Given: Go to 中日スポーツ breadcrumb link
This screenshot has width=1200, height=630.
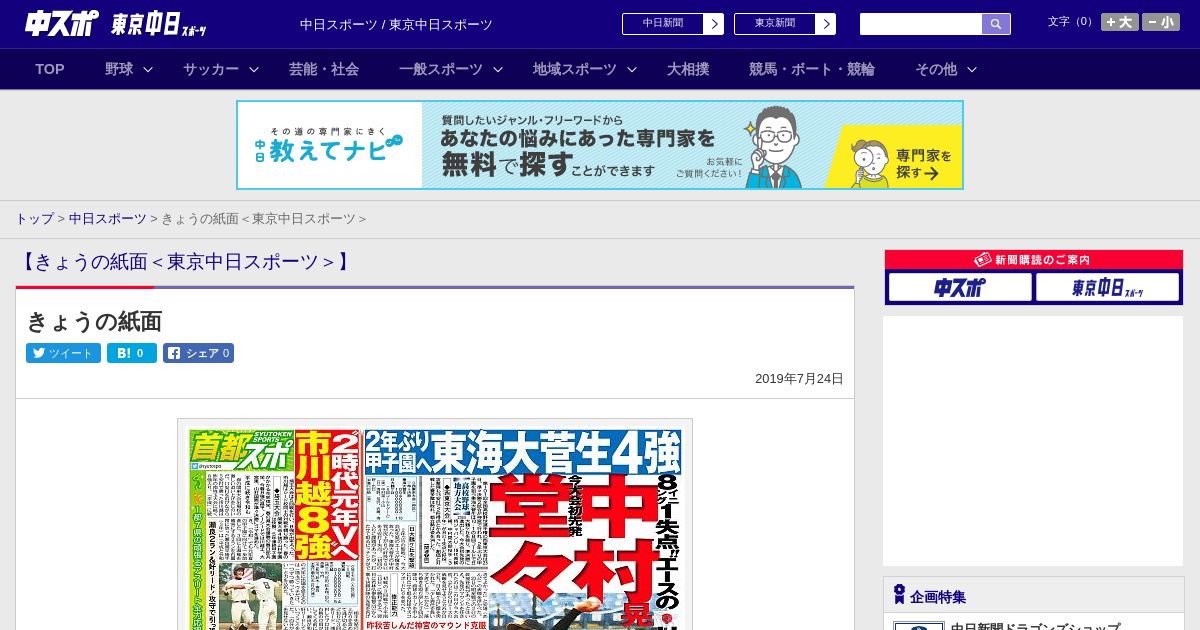Looking at the screenshot, I should pyautogui.click(x=108, y=218).
